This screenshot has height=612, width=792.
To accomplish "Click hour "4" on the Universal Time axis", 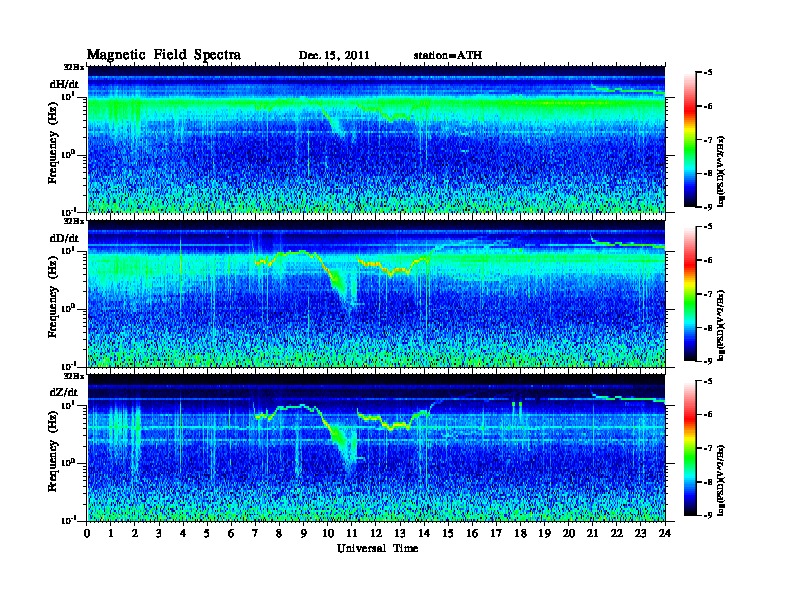I will tap(183, 534).
